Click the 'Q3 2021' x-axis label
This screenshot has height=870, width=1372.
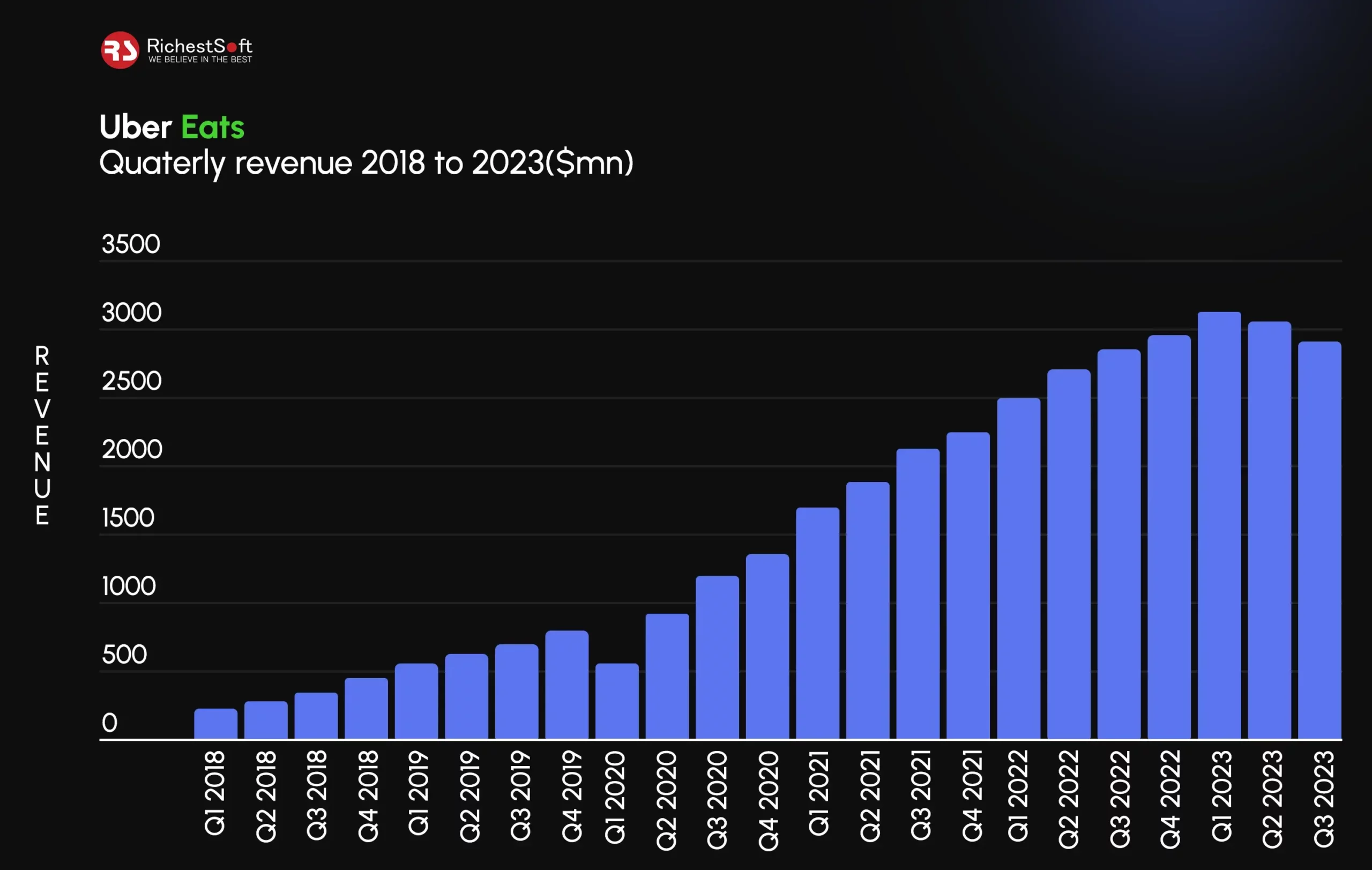(x=921, y=795)
